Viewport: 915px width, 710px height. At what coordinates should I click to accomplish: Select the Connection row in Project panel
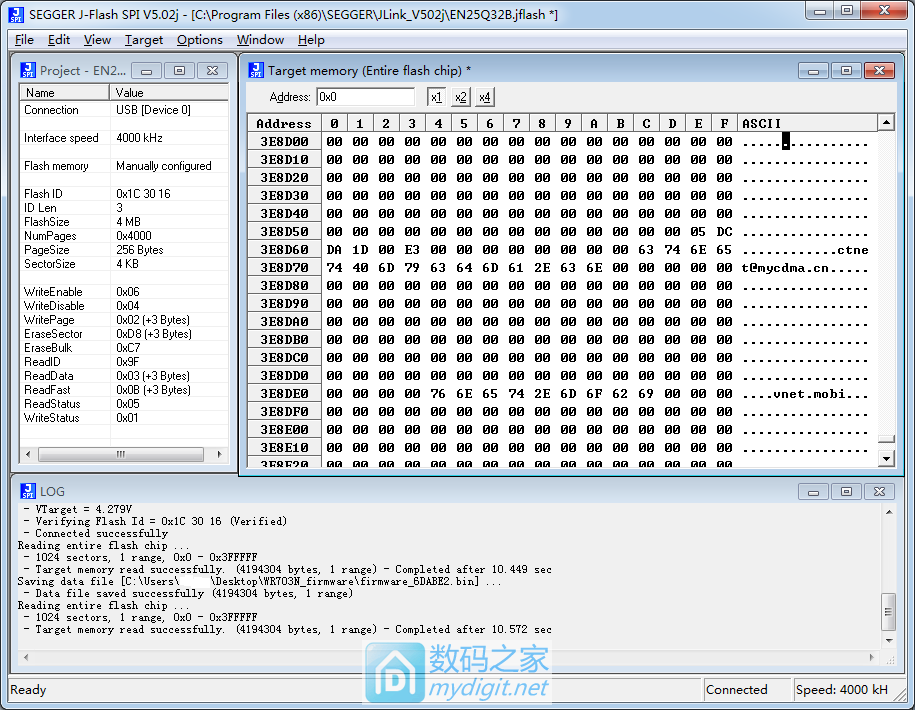click(x=124, y=110)
